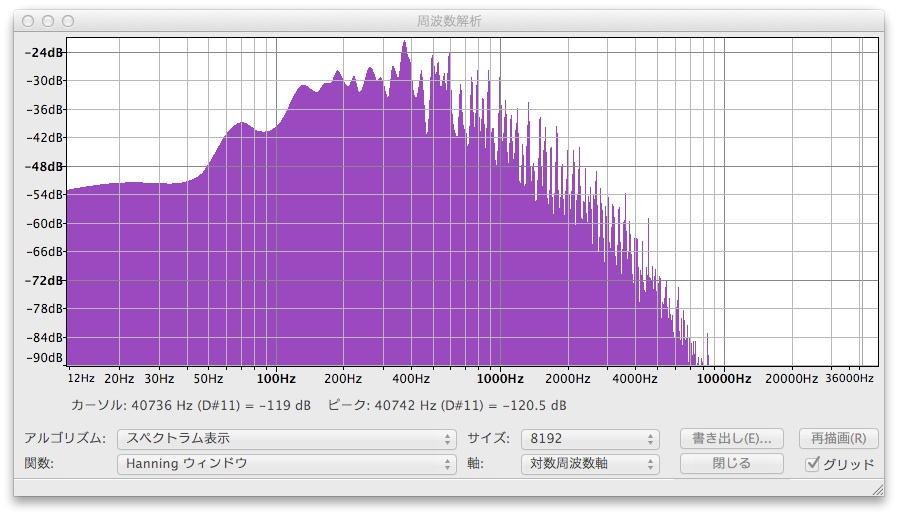
Task: Click the 20000Hz frequency axis label
Action: pos(791,379)
